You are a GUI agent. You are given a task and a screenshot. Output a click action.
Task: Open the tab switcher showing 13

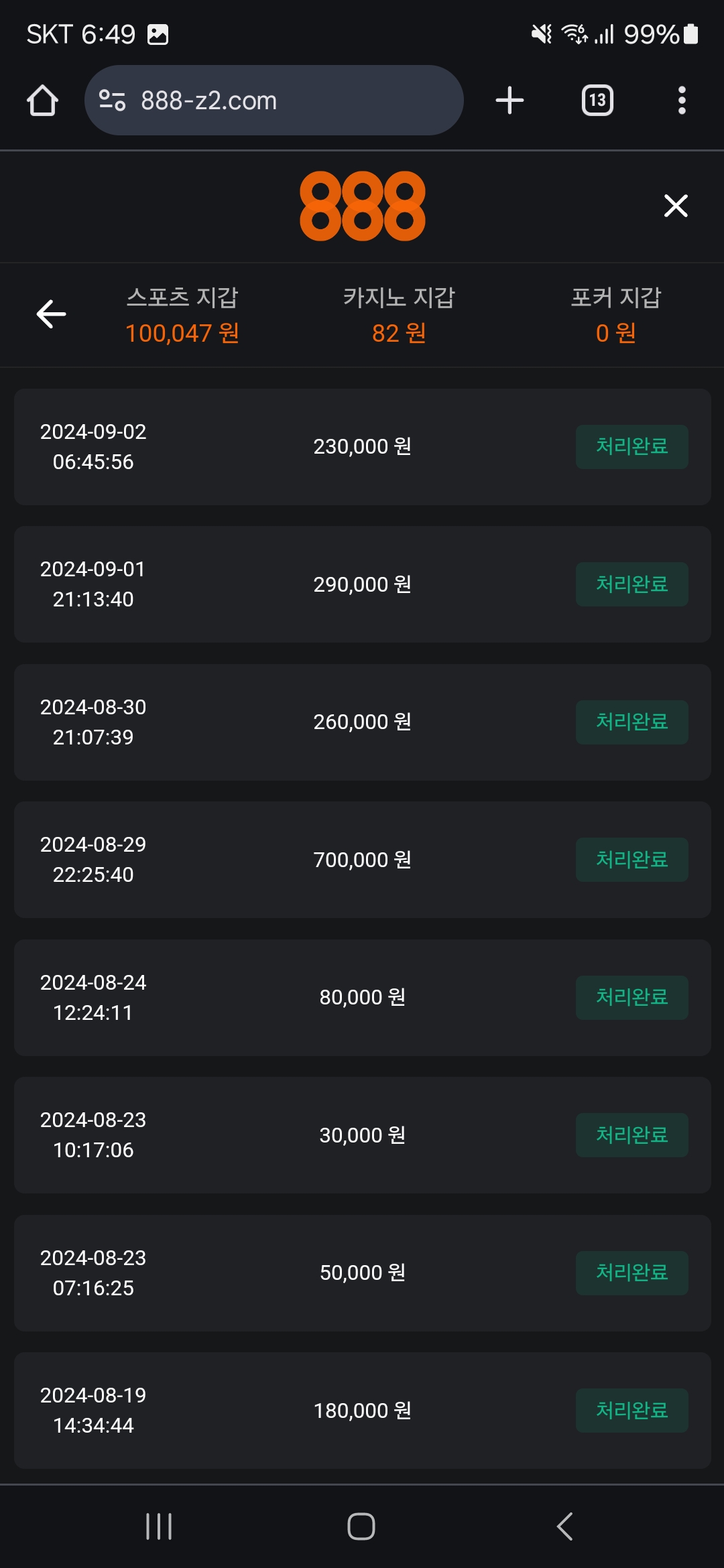point(597,101)
